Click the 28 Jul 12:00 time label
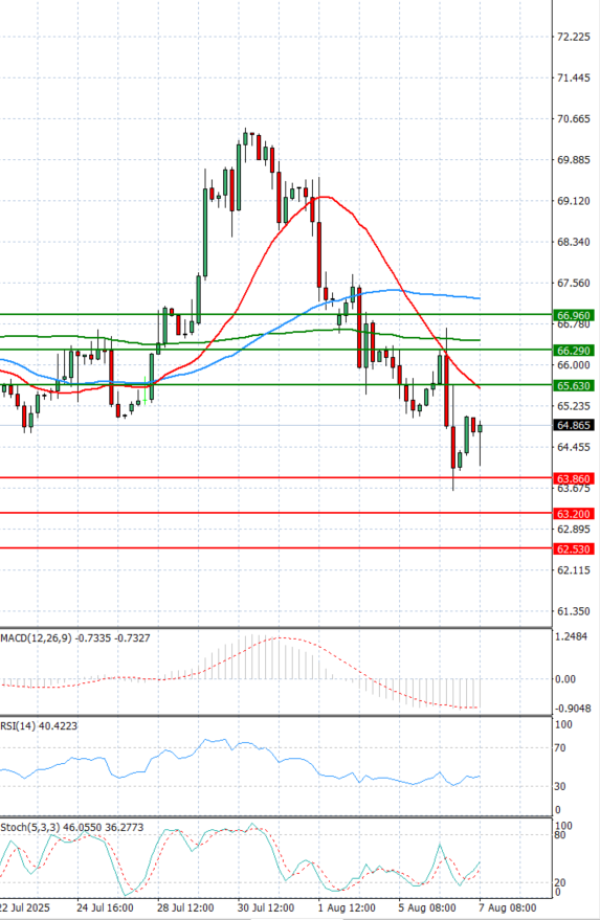The height and width of the screenshot is (920, 600). point(185,908)
